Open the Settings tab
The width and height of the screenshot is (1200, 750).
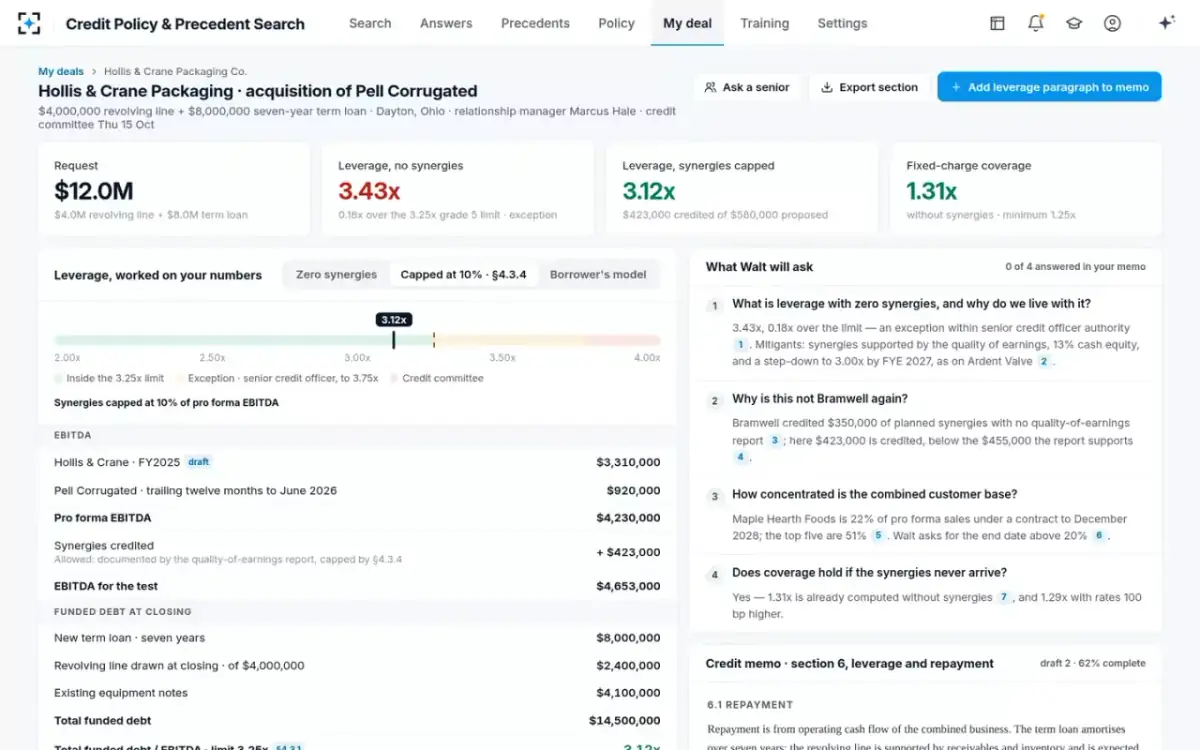pos(842,23)
